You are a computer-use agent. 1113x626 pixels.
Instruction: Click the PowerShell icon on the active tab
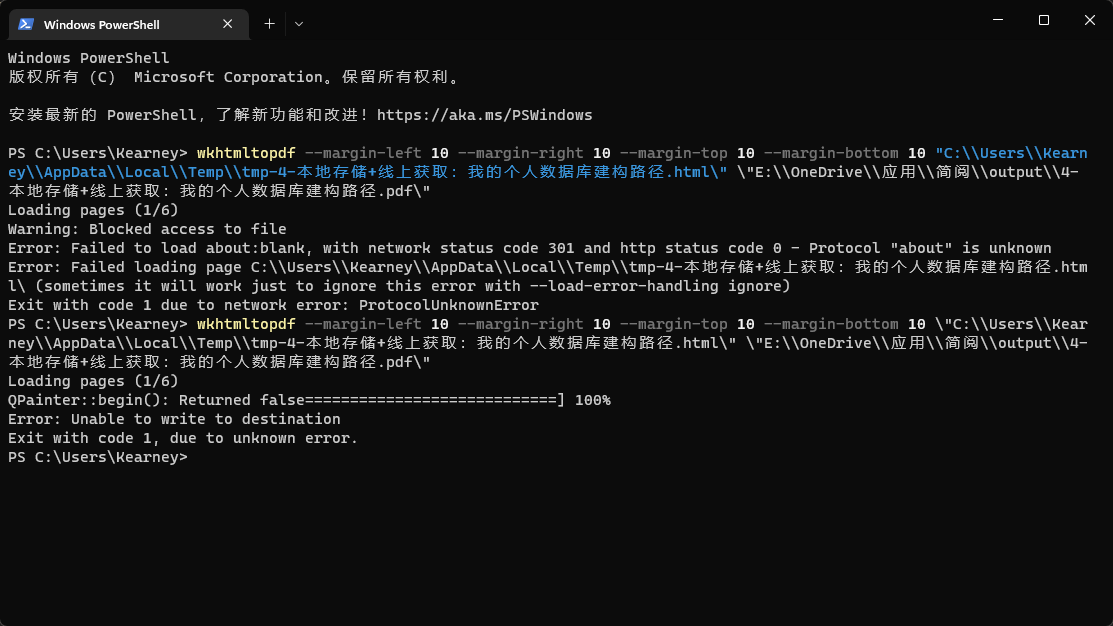click(24, 23)
